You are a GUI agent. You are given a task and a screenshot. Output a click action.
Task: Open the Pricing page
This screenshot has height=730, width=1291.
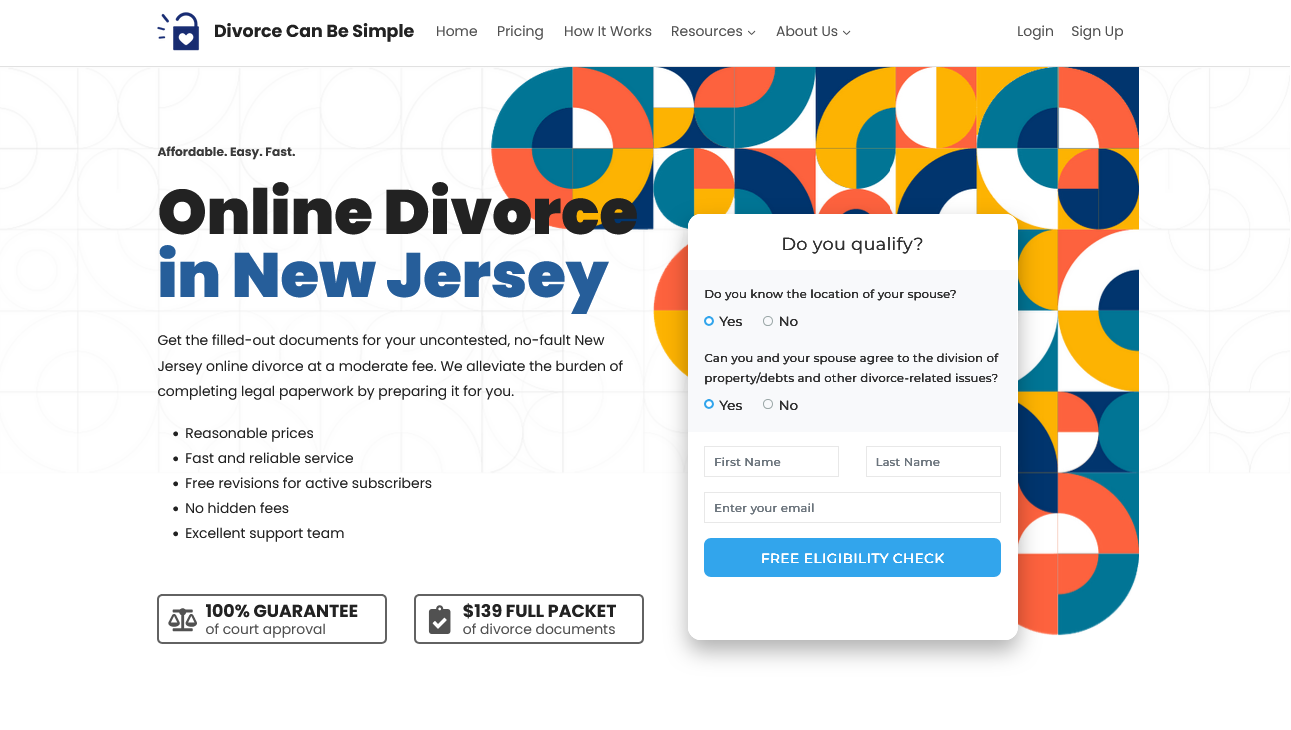(520, 31)
